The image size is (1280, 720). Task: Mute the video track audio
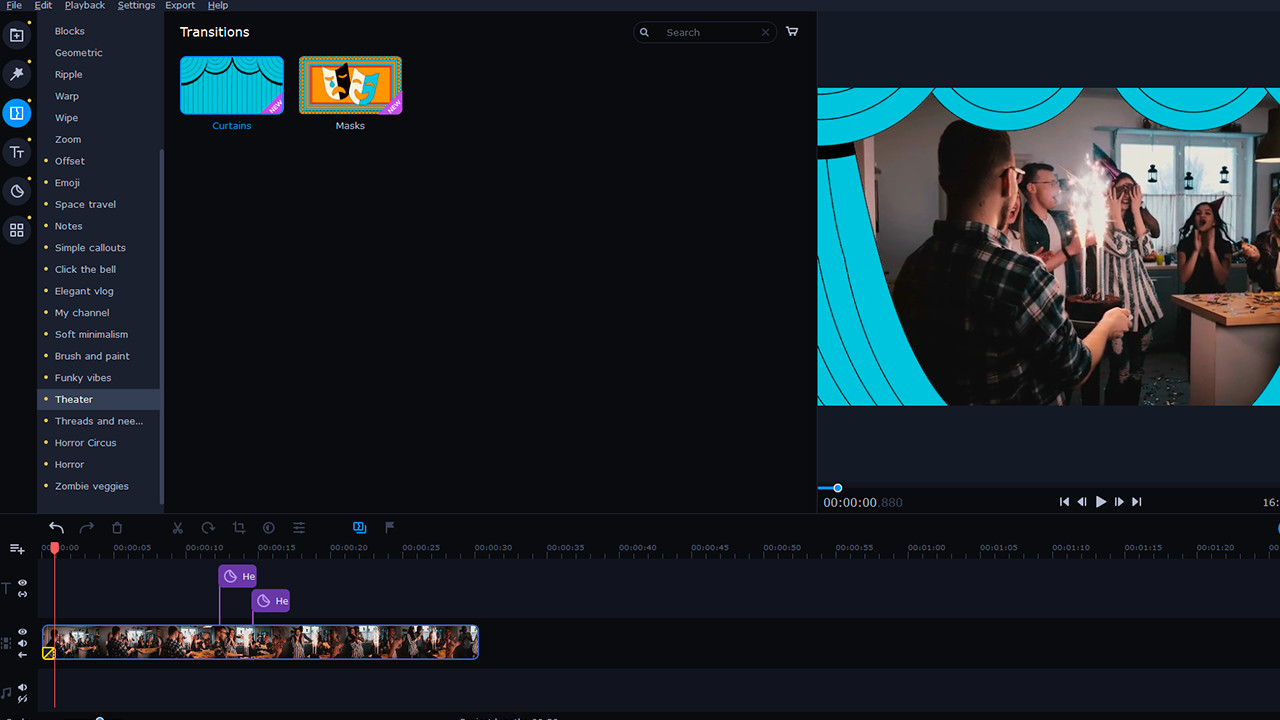(x=22, y=644)
